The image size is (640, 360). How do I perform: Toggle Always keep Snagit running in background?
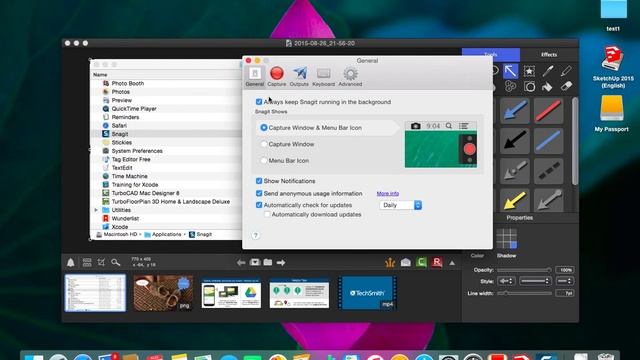259,102
